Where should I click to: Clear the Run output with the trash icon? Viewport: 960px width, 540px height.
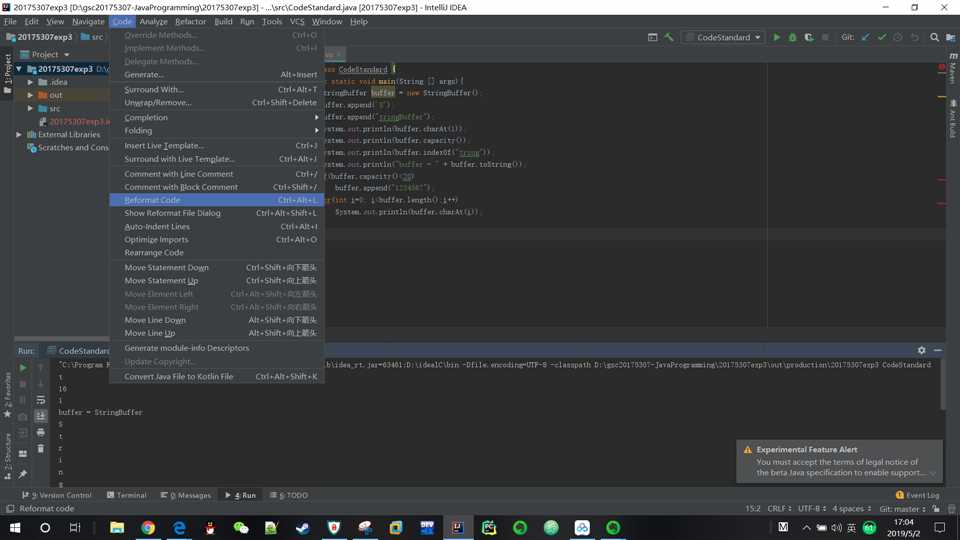click(x=40, y=449)
